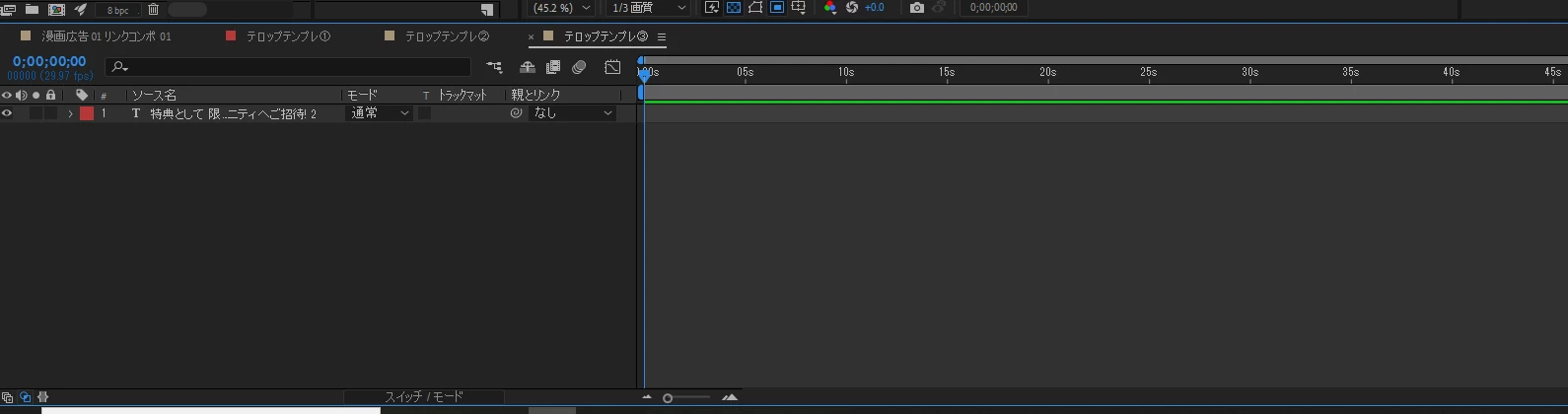Take a snapshot with the camera icon

[917, 8]
